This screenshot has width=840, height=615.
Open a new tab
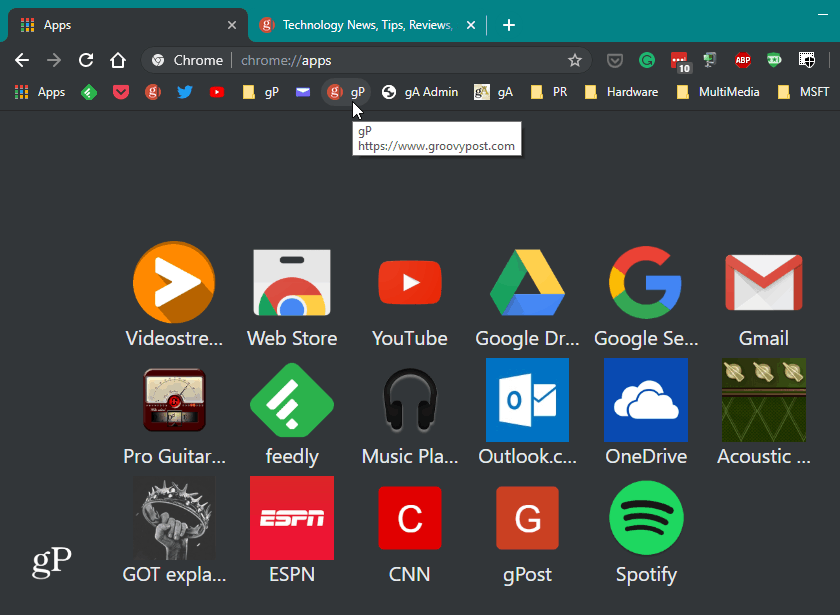(x=509, y=25)
